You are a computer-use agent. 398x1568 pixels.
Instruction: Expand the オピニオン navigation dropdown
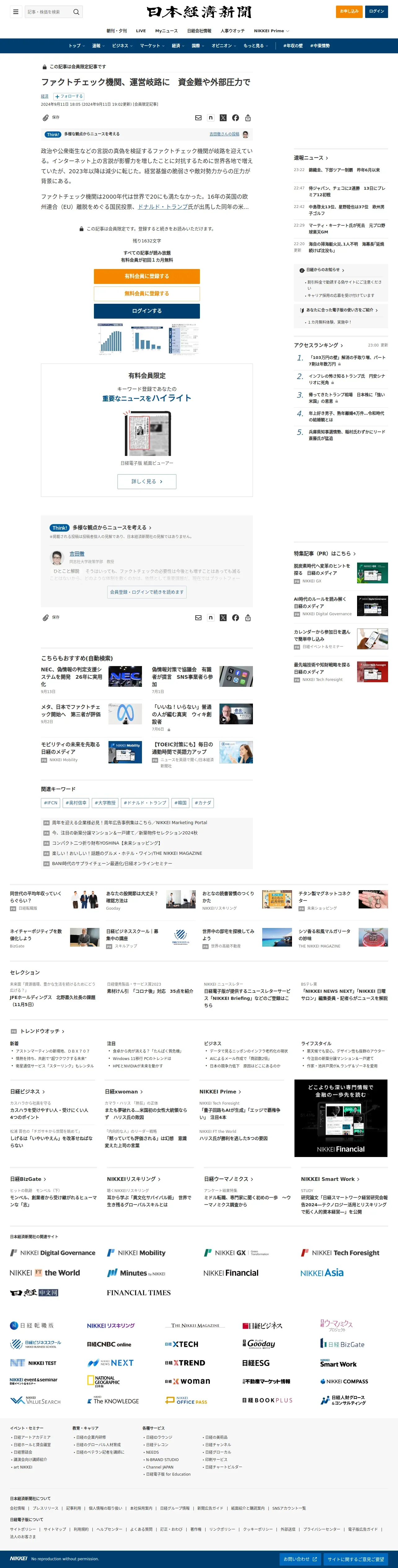[x=224, y=46]
